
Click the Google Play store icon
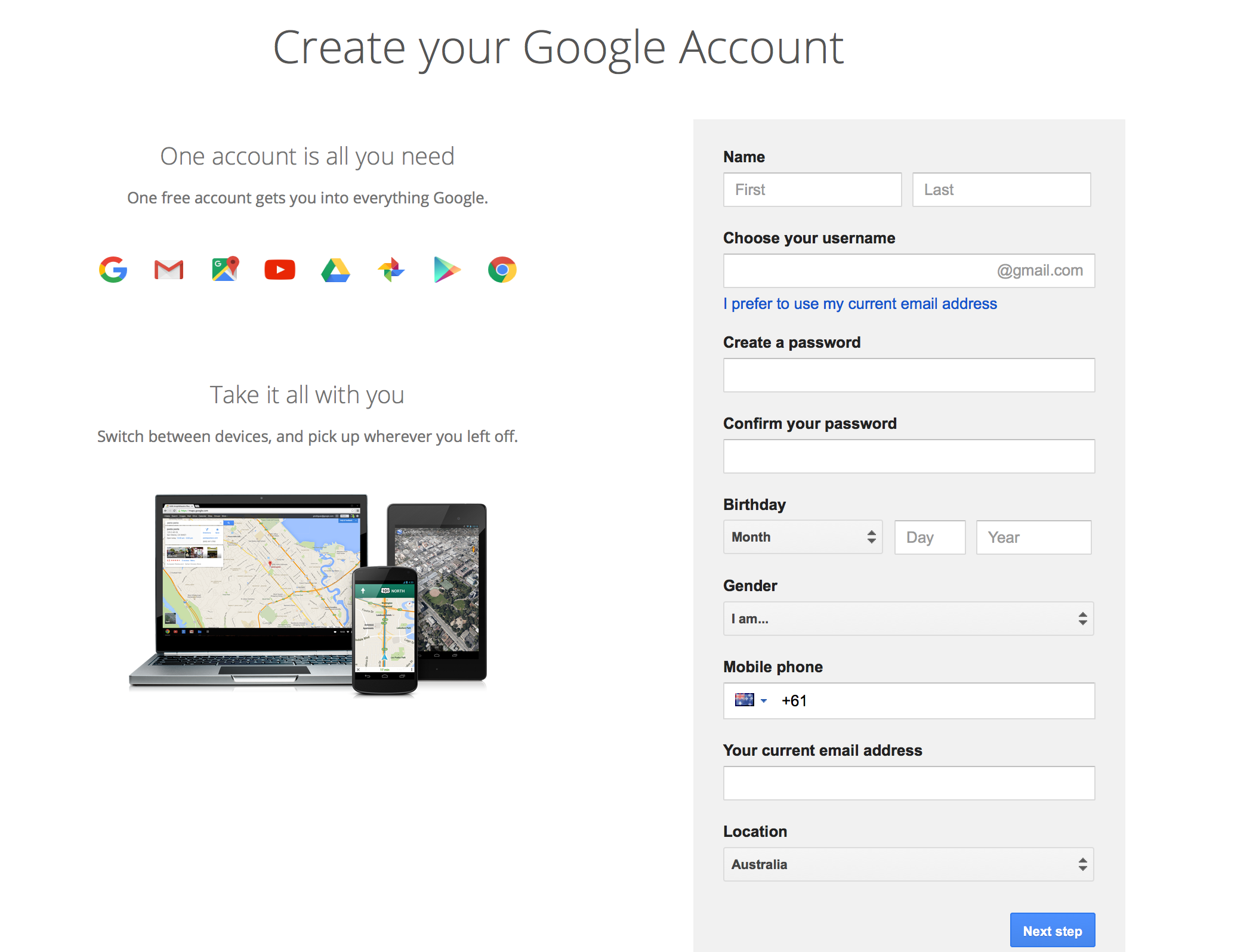tap(447, 270)
